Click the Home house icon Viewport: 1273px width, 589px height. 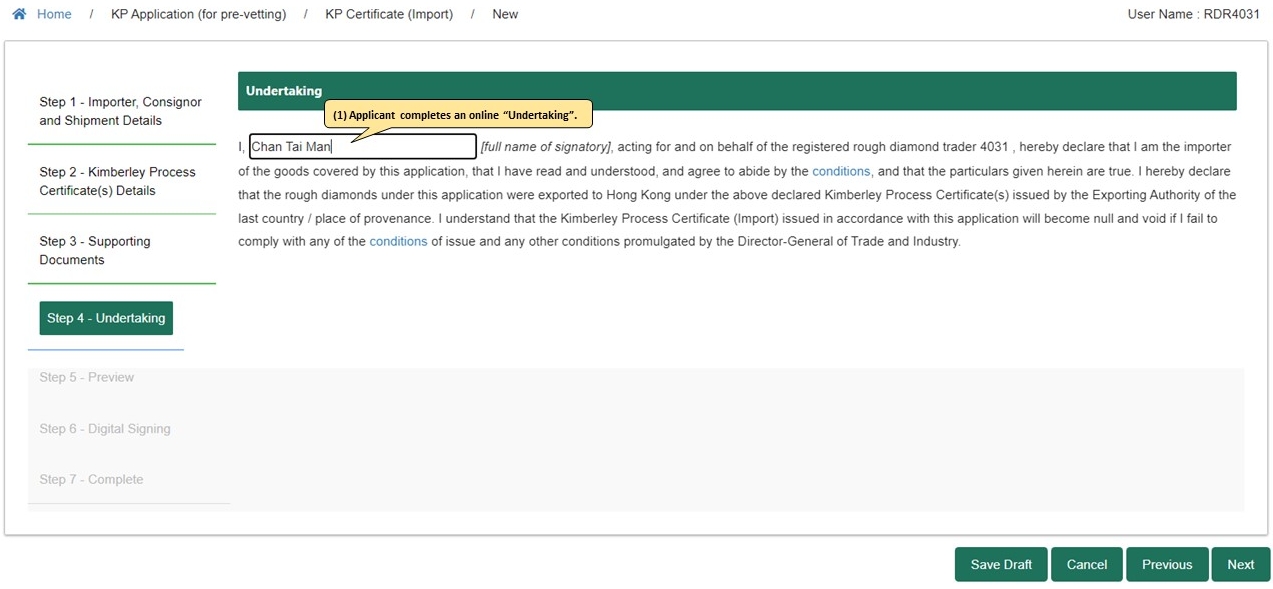[x=19, y=14]
